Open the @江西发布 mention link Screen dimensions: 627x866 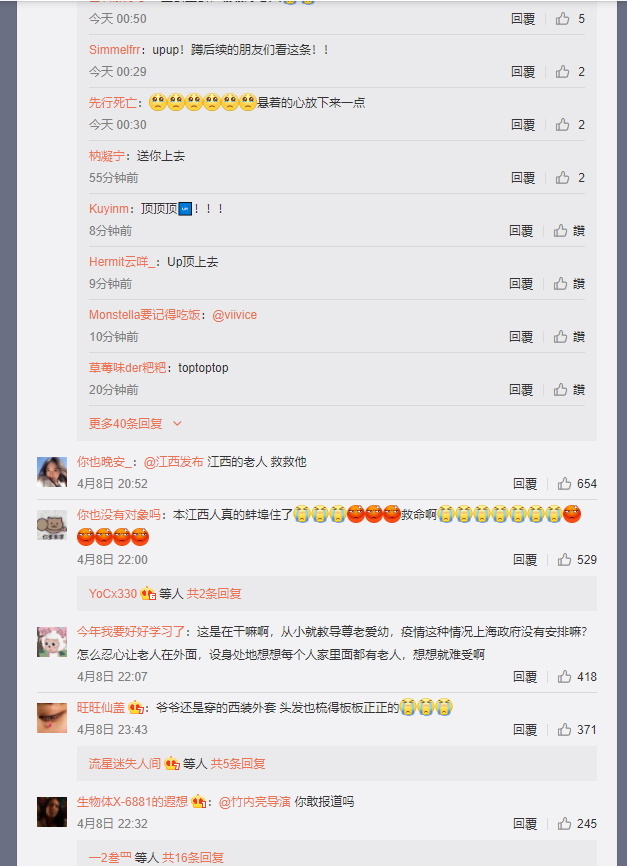pos(173,462)
